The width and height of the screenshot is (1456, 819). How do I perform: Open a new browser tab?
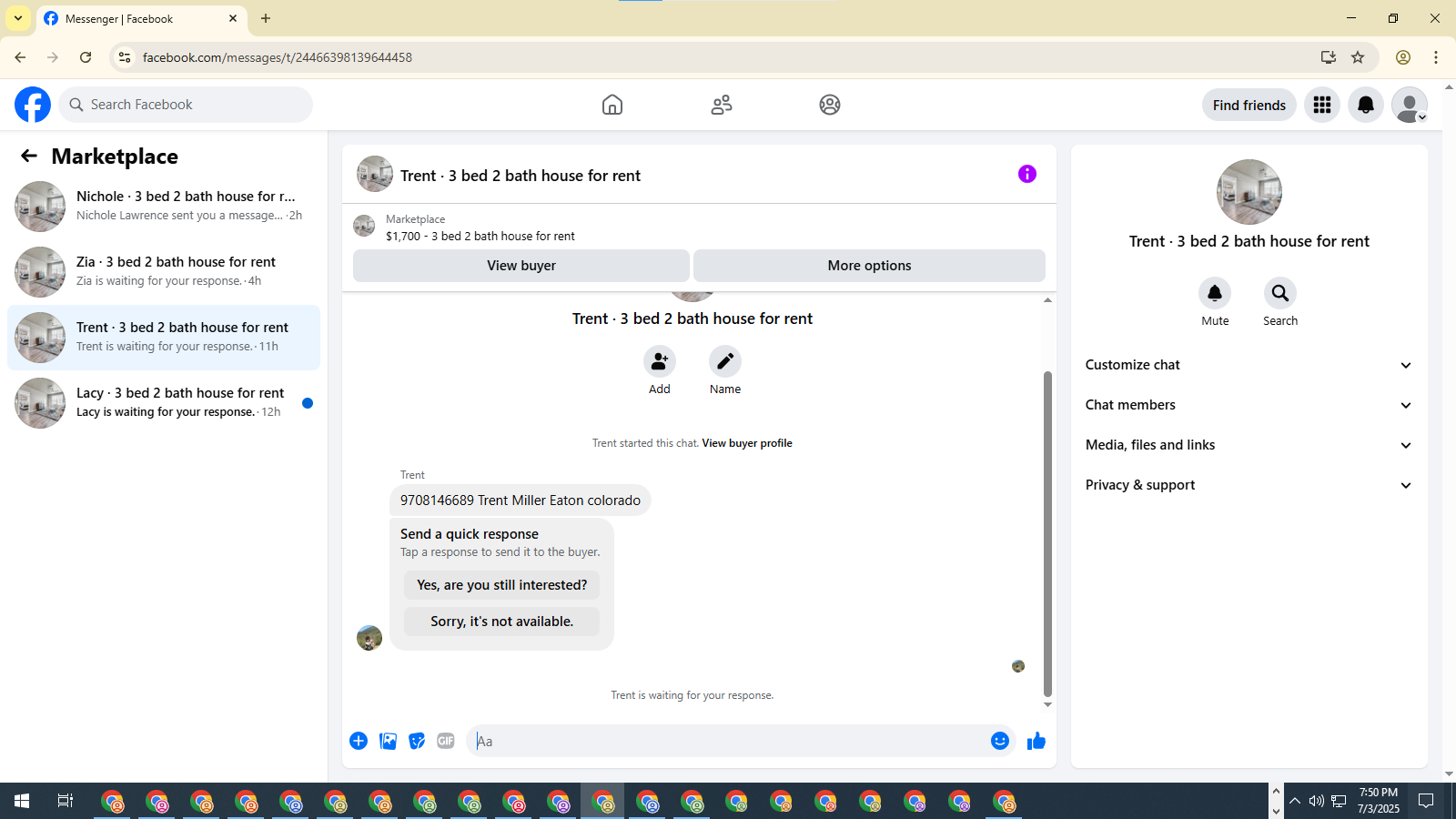(x=266, y=18)
